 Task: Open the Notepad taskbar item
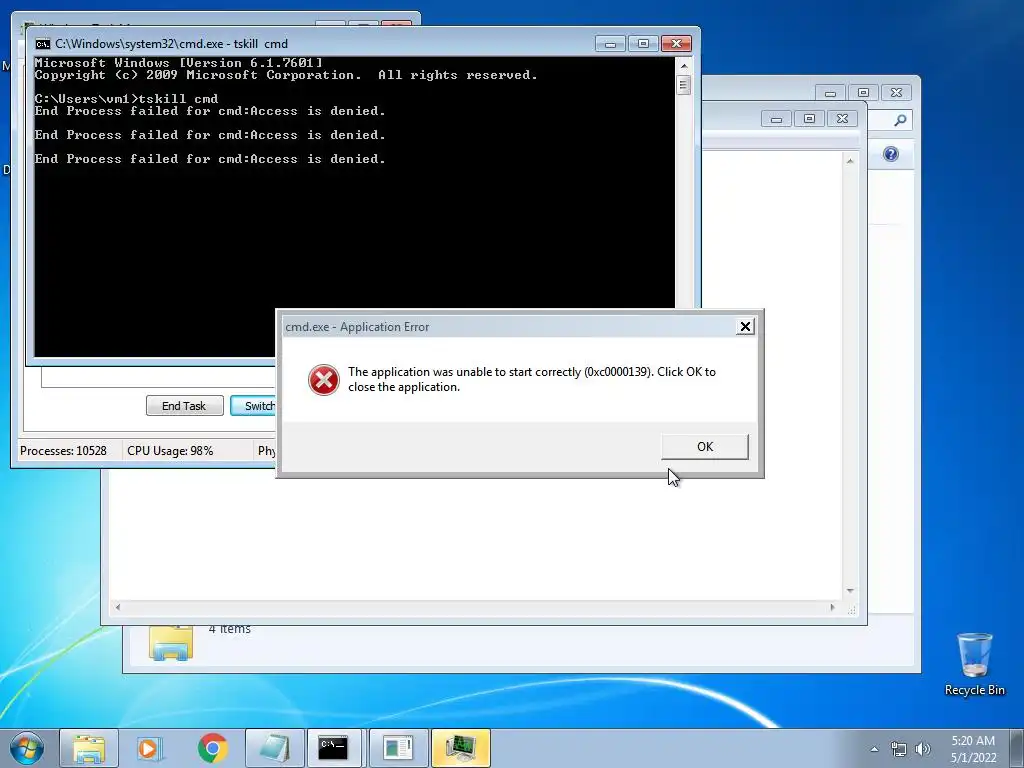[274, 748]
